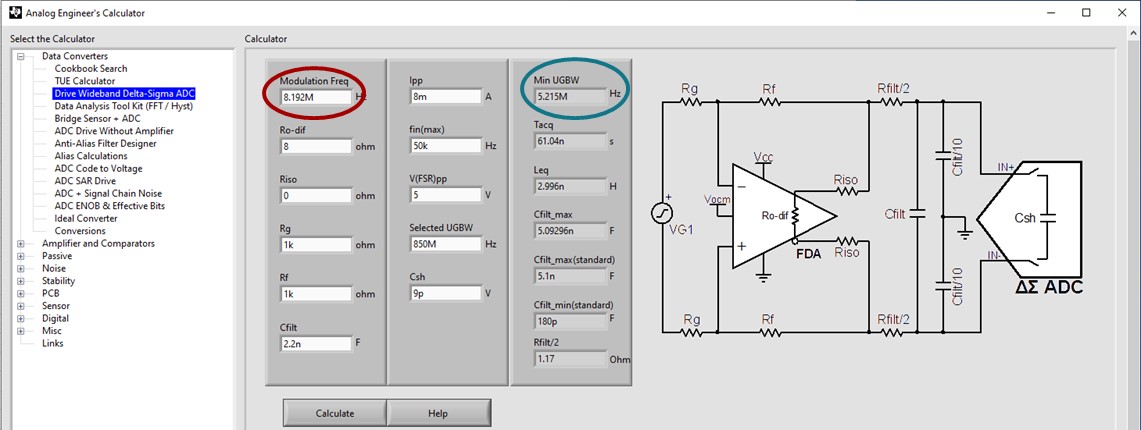Maximize the Analog Engineer's Calculator window
The image size is (1141, 430).
pos(1086,13)
